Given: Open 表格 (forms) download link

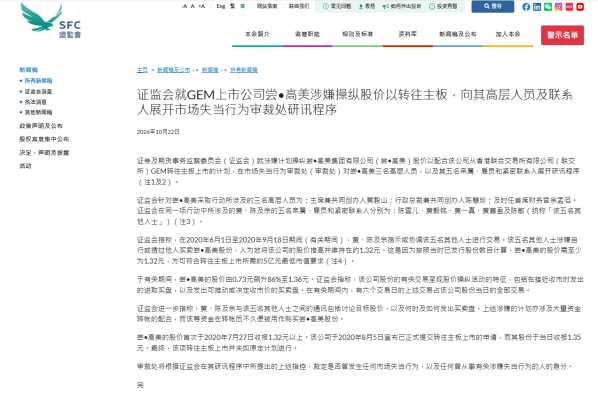Looking at the screenshot, I should [367, 6].
